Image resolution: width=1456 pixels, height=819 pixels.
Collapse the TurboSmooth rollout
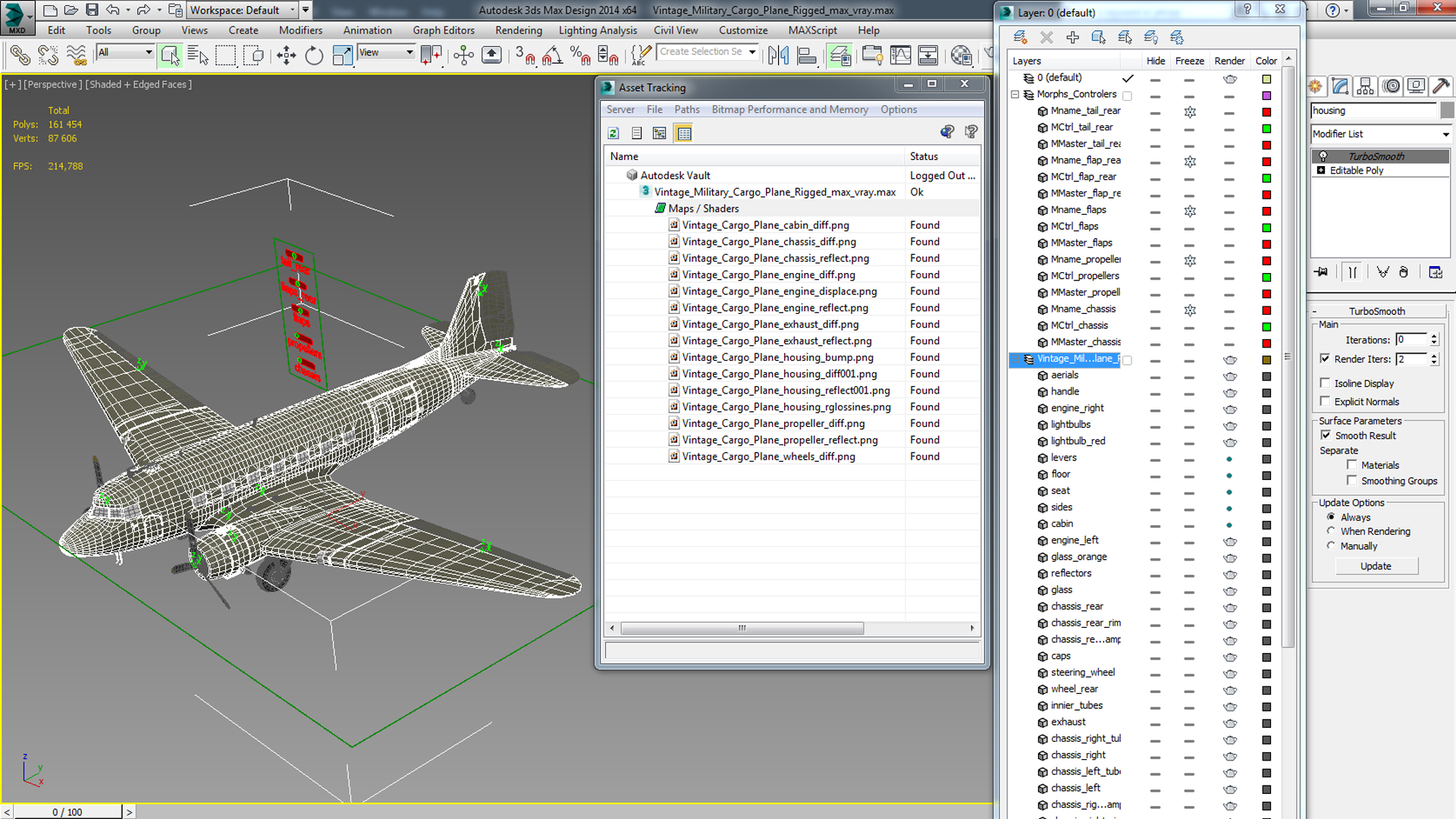point(1376,311)
